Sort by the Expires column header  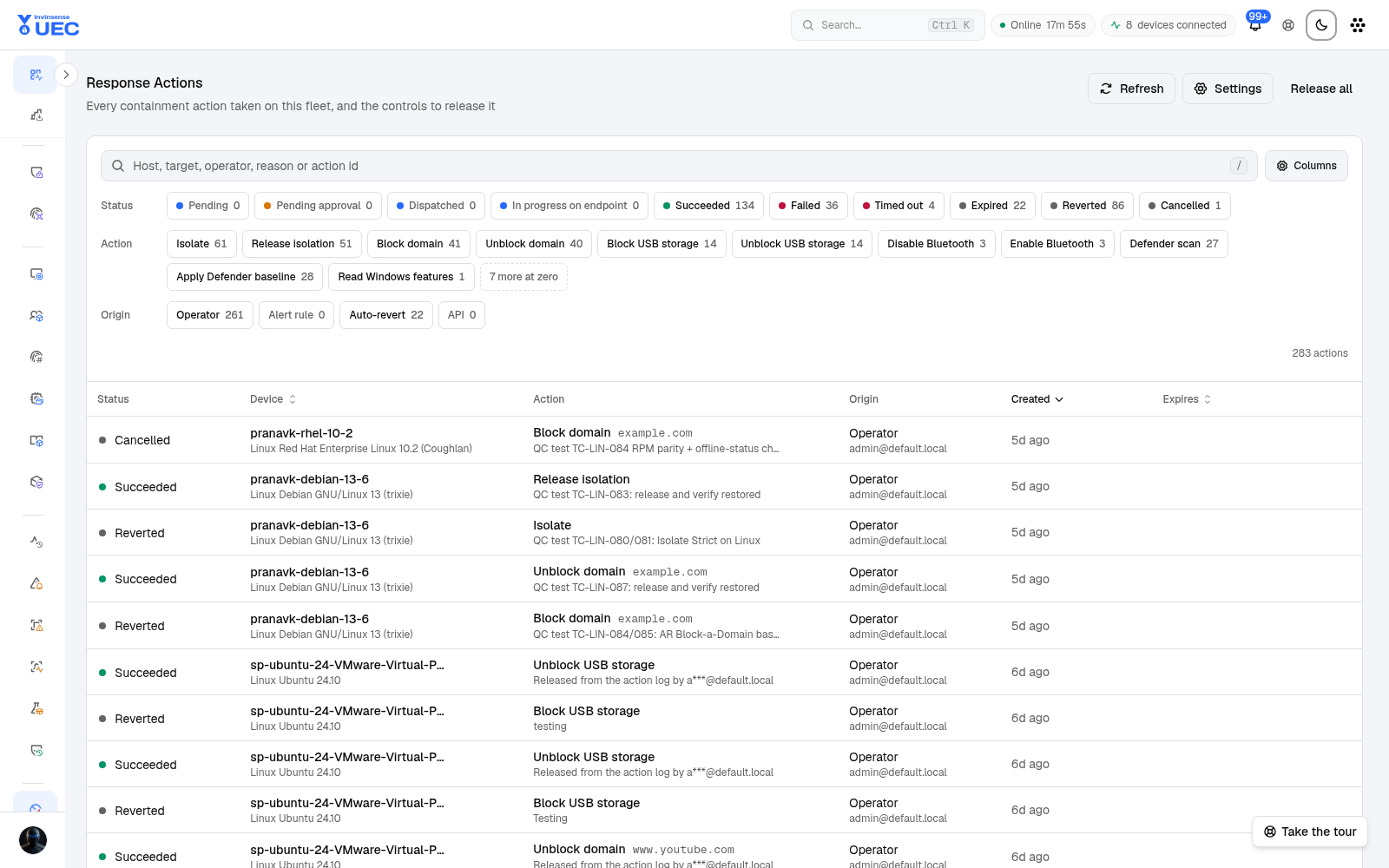(1187, 399)
